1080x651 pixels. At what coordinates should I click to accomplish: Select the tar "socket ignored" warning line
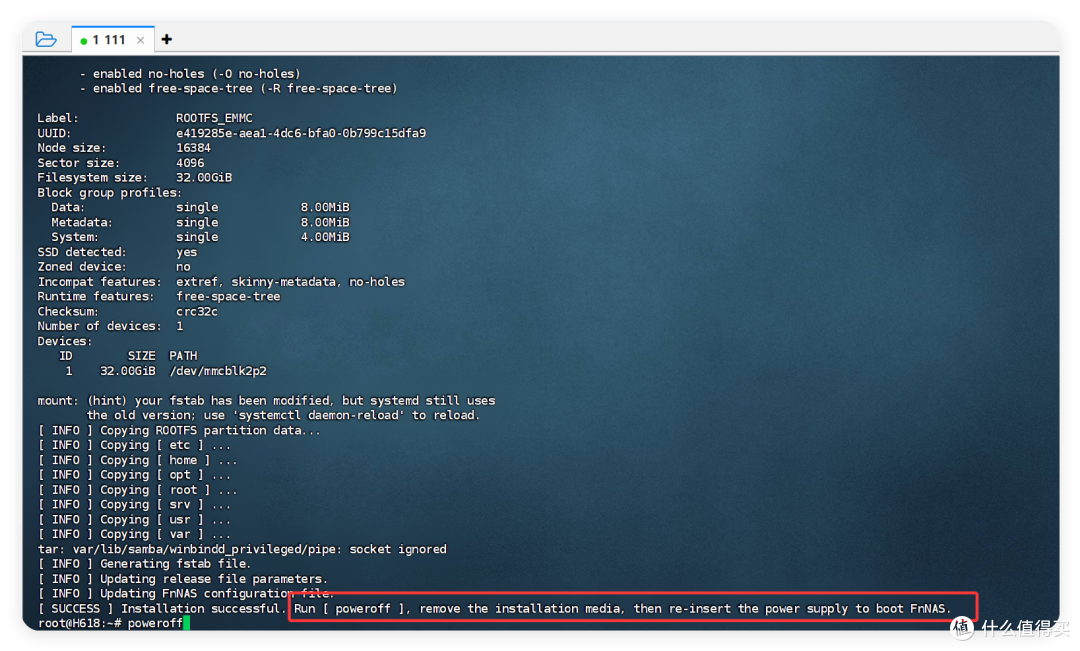click(x=242, y=549)
